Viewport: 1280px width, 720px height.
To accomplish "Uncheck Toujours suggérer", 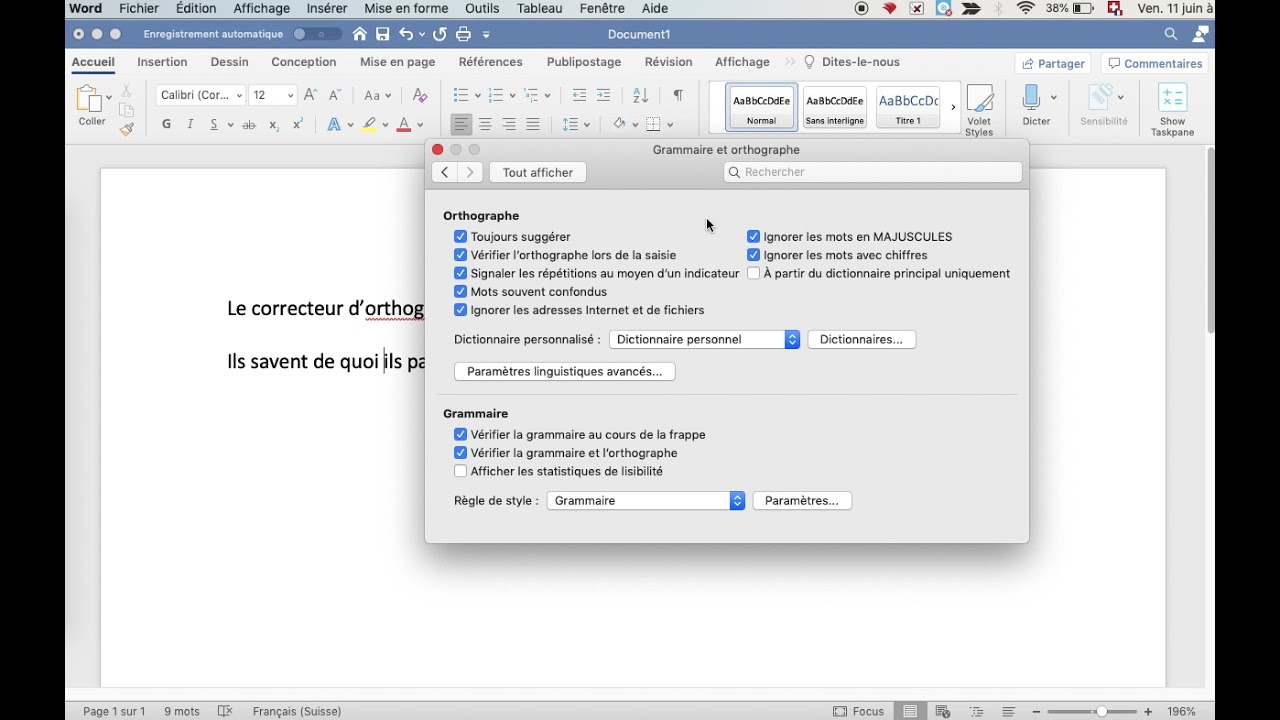I will 461,237.
